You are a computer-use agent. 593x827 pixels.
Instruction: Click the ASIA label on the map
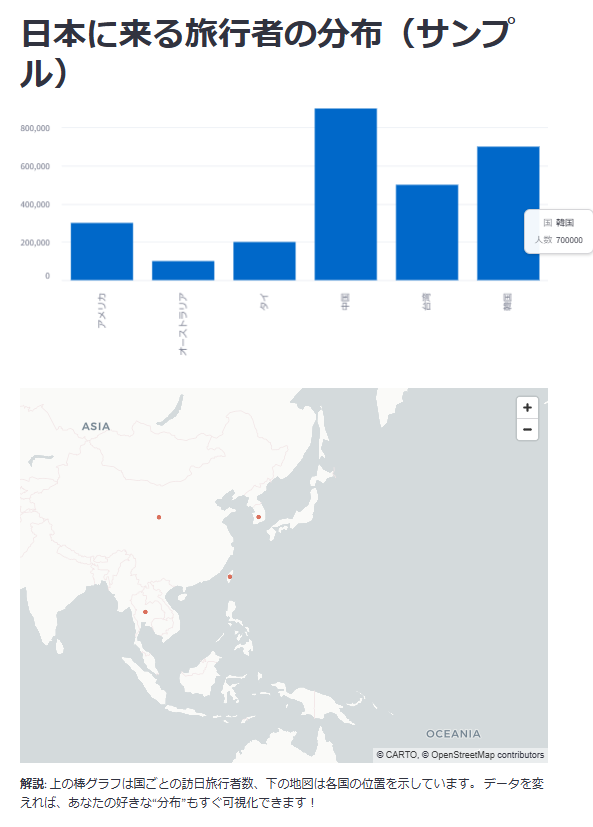(x=96, y=426)
